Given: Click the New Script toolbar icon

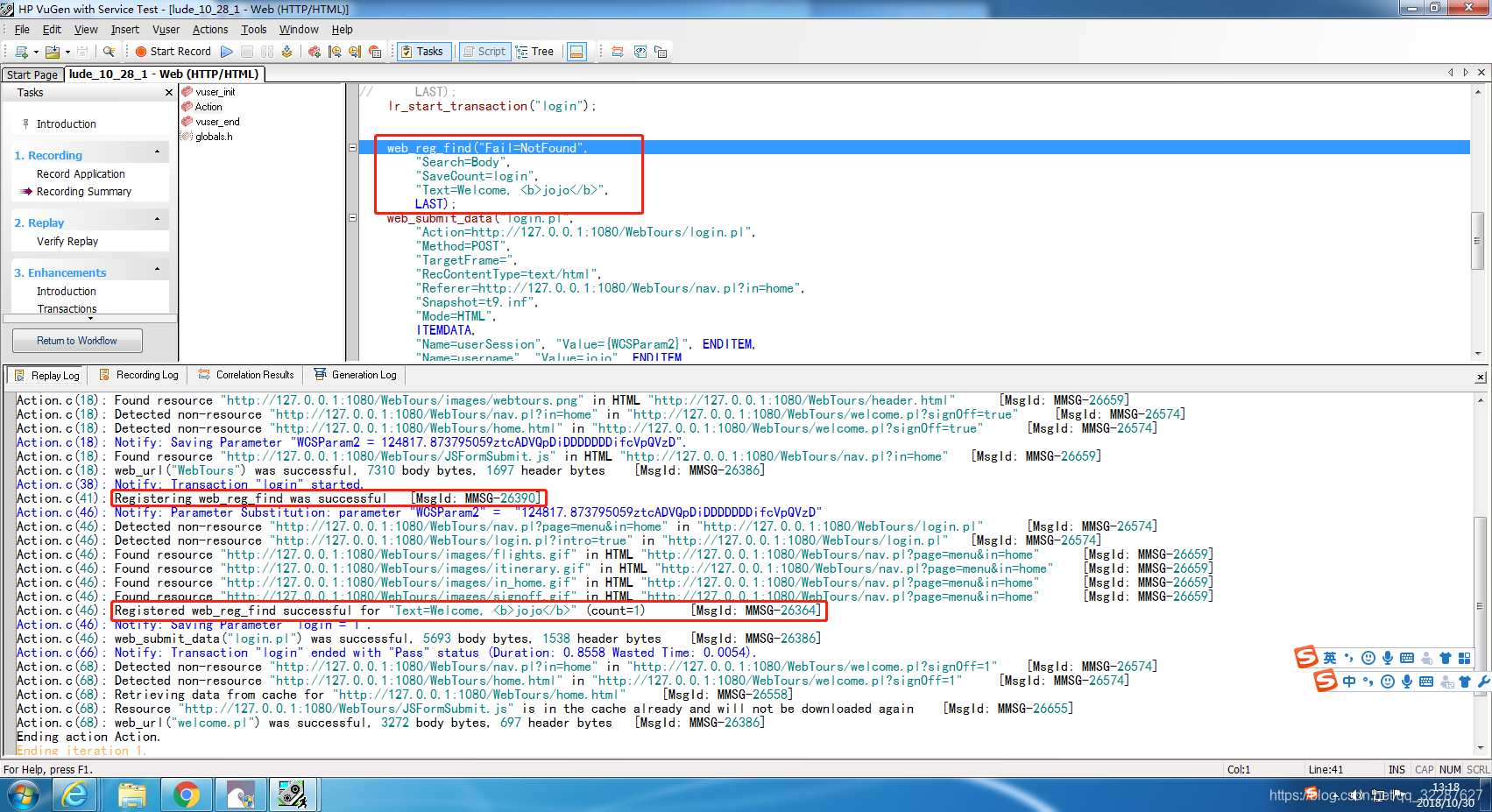Looking at the screenshot, I should point(21,52).
